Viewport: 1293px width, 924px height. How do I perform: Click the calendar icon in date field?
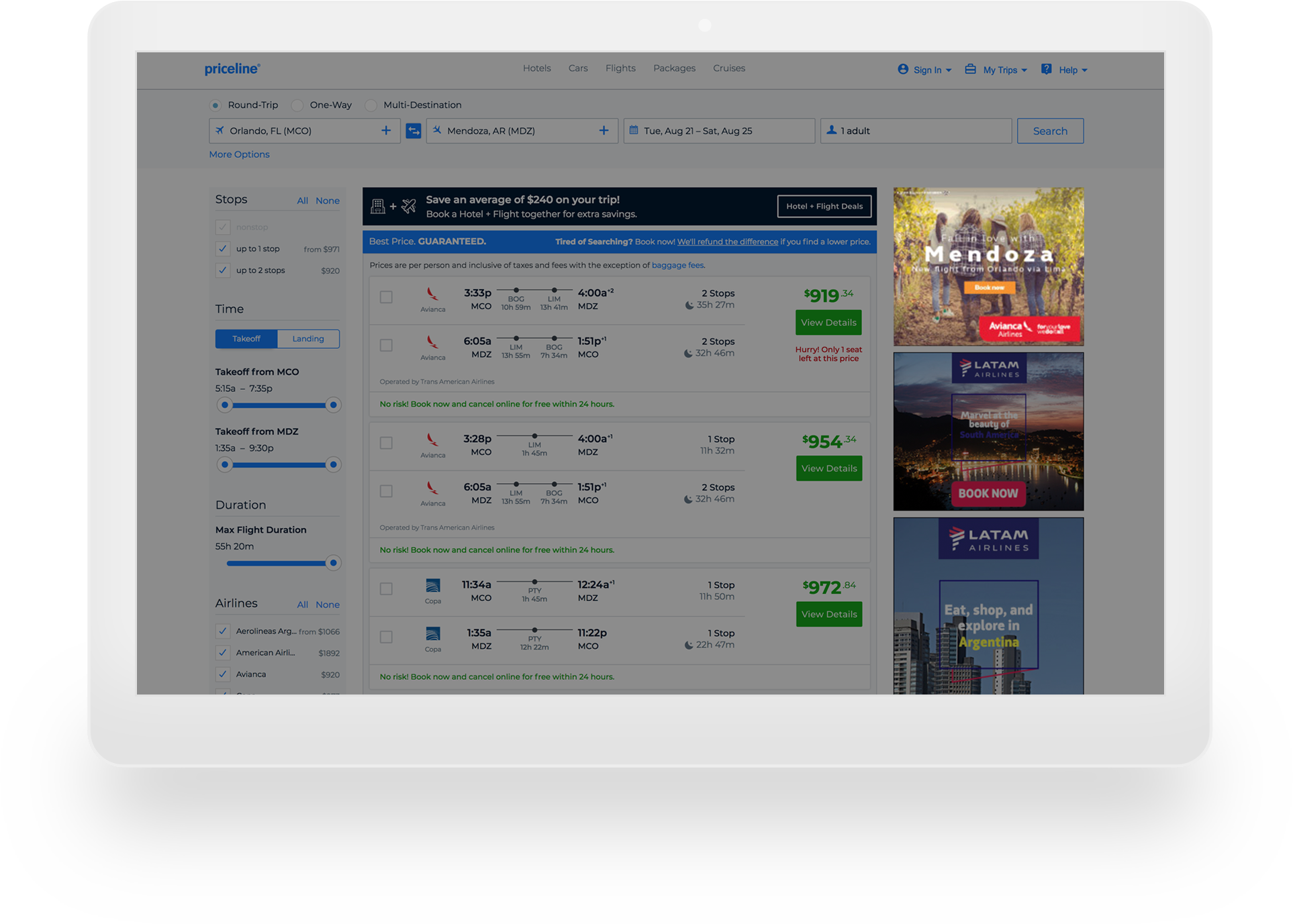pos(633,130)
